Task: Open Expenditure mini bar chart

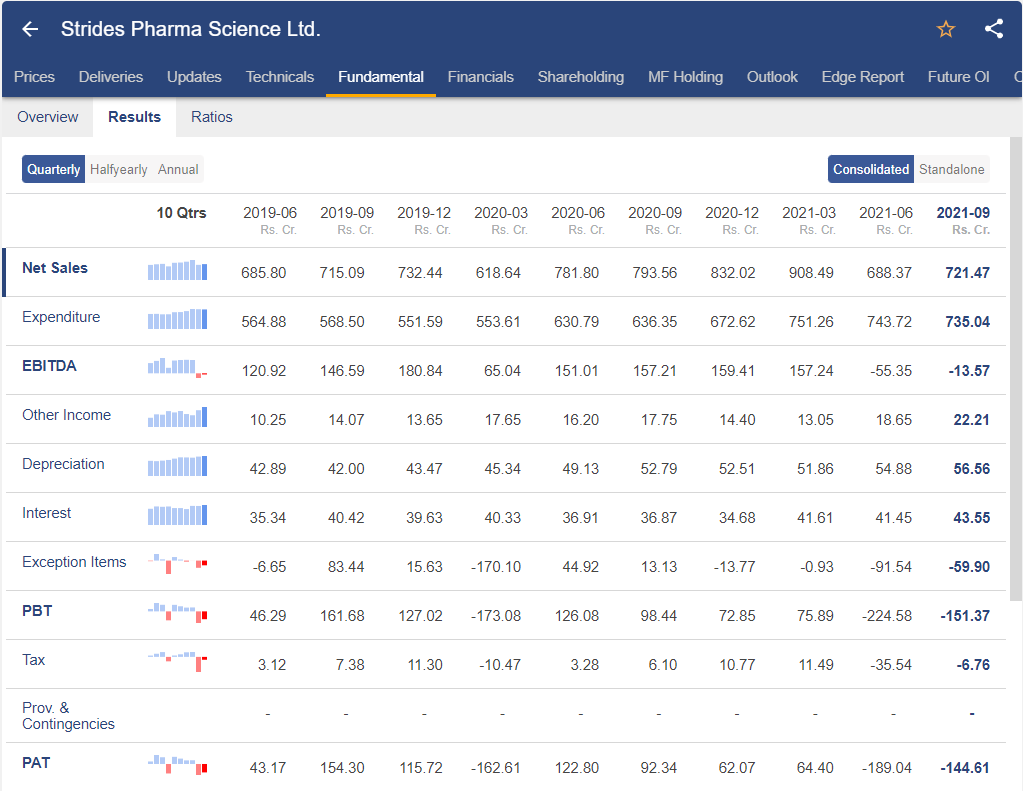Action: (x=177, y=319)
